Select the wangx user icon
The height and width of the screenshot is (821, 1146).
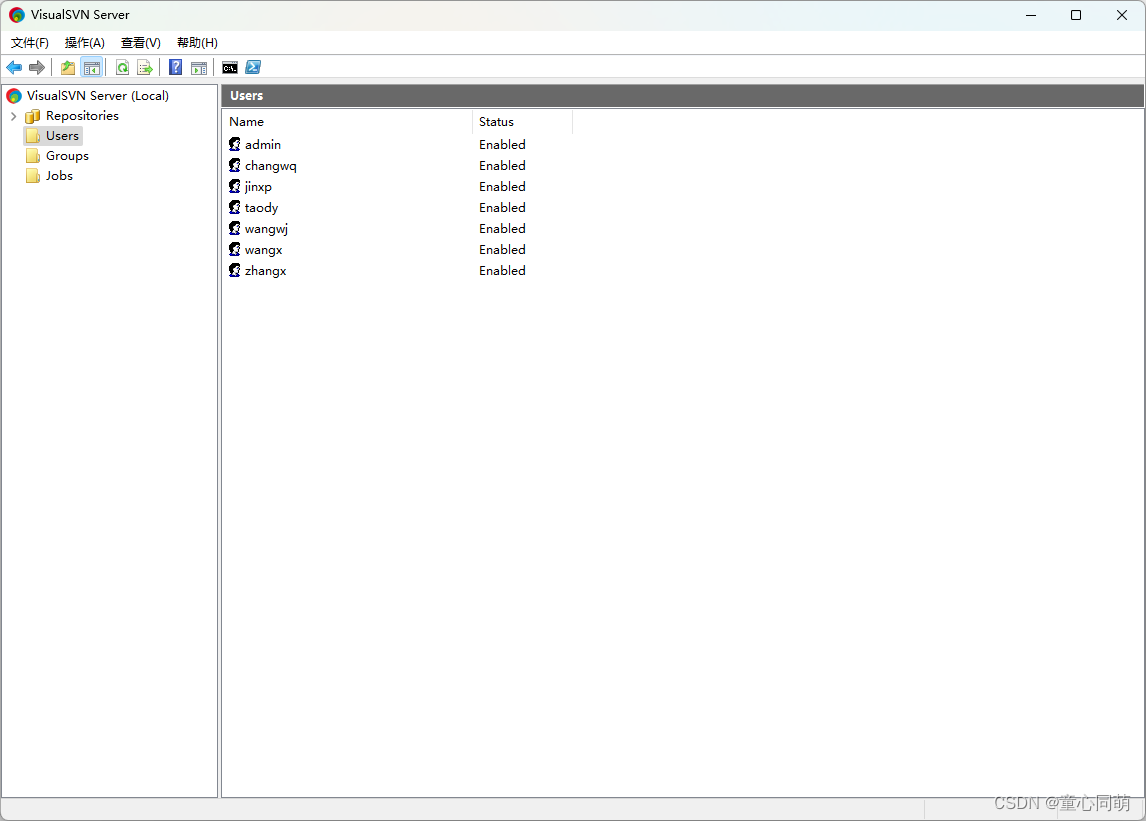(x=235, y=249)
